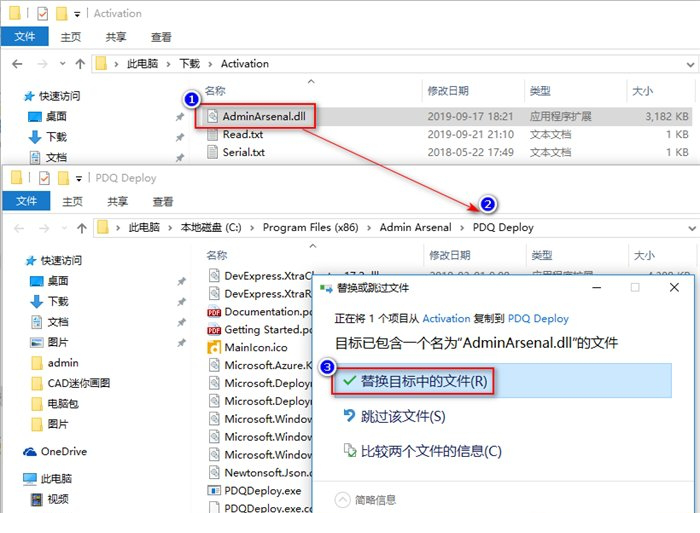Sort by 大小 column in Activation window
This screenshot has width=700, height=533.
click(x=642, y=91)
